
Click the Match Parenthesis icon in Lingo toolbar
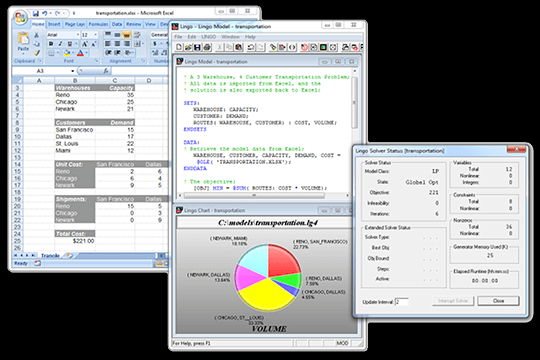(x=292, y=47)
